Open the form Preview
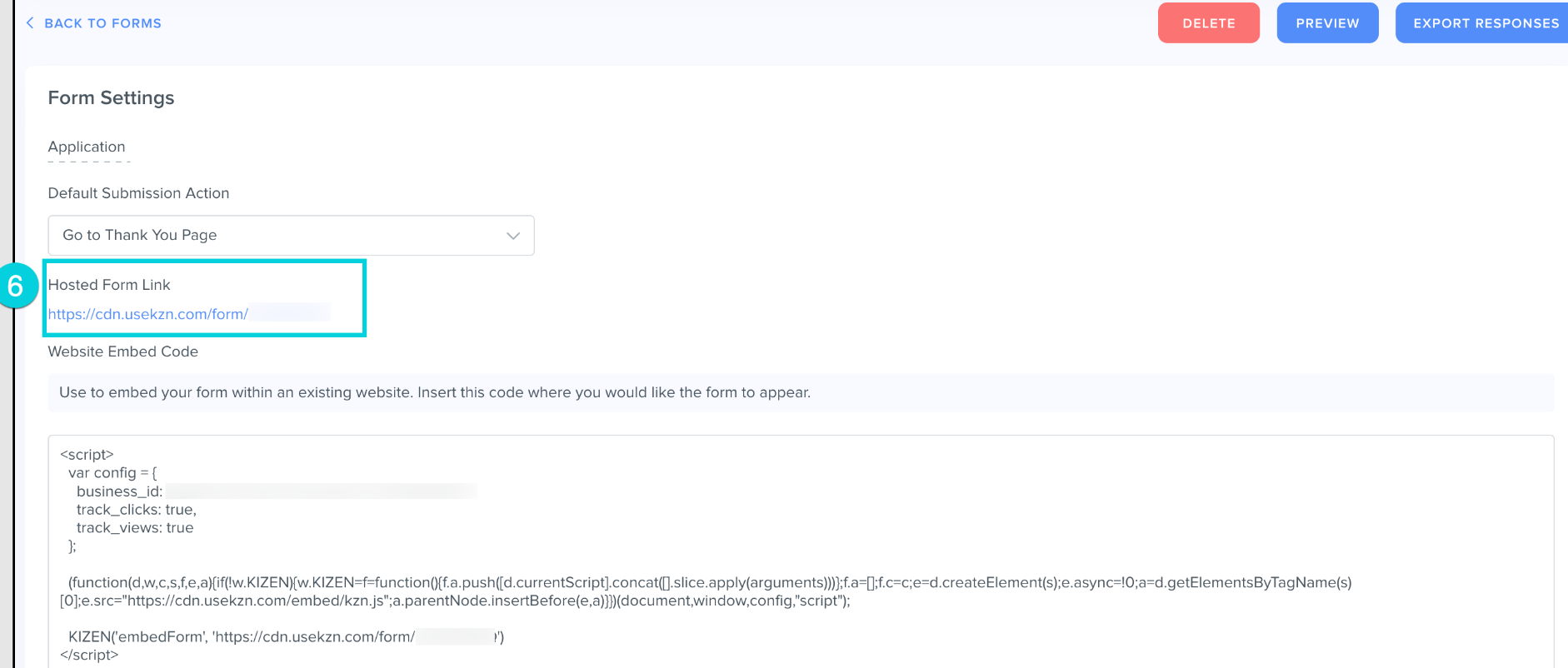Screen dimensions: 1568x668 (x=1327, y=23)
